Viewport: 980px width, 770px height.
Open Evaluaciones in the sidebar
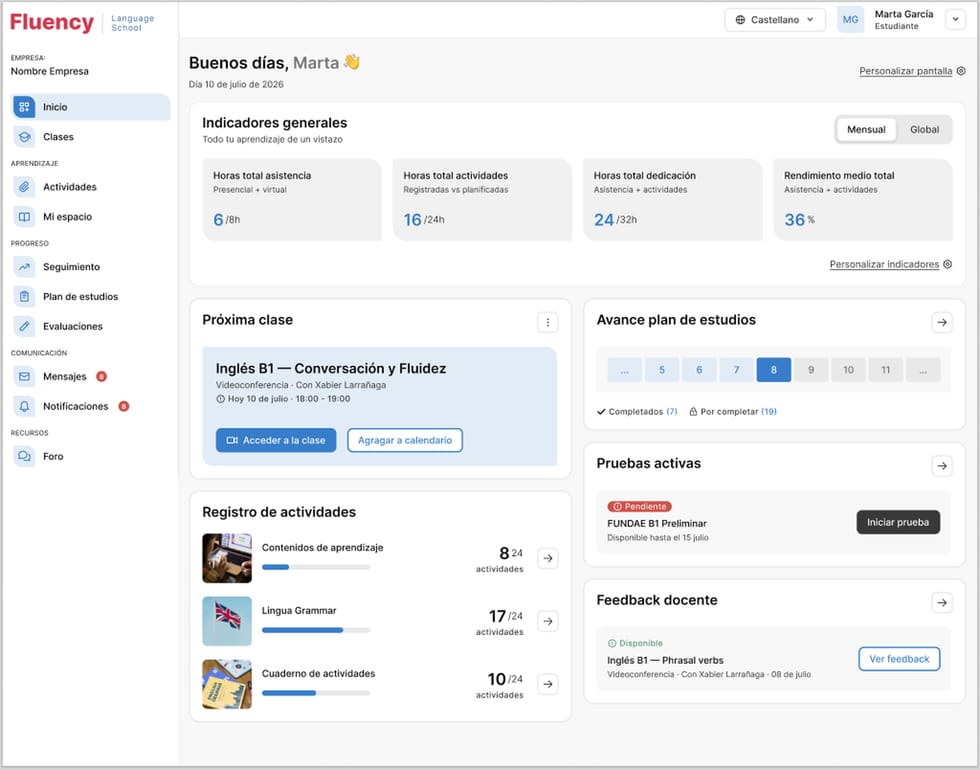pyautogui.click(x=91, y=326)
